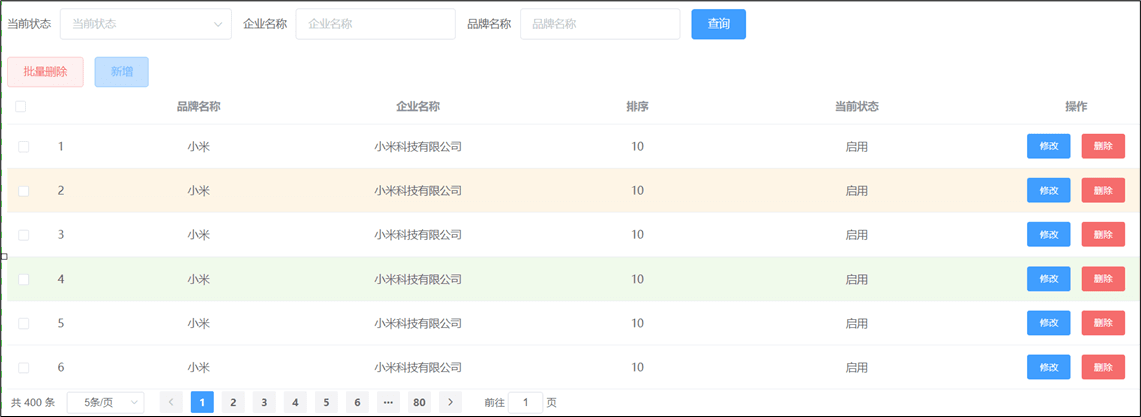
Task: Click the 批量删除 batch delete button
Action: point(45,72)
